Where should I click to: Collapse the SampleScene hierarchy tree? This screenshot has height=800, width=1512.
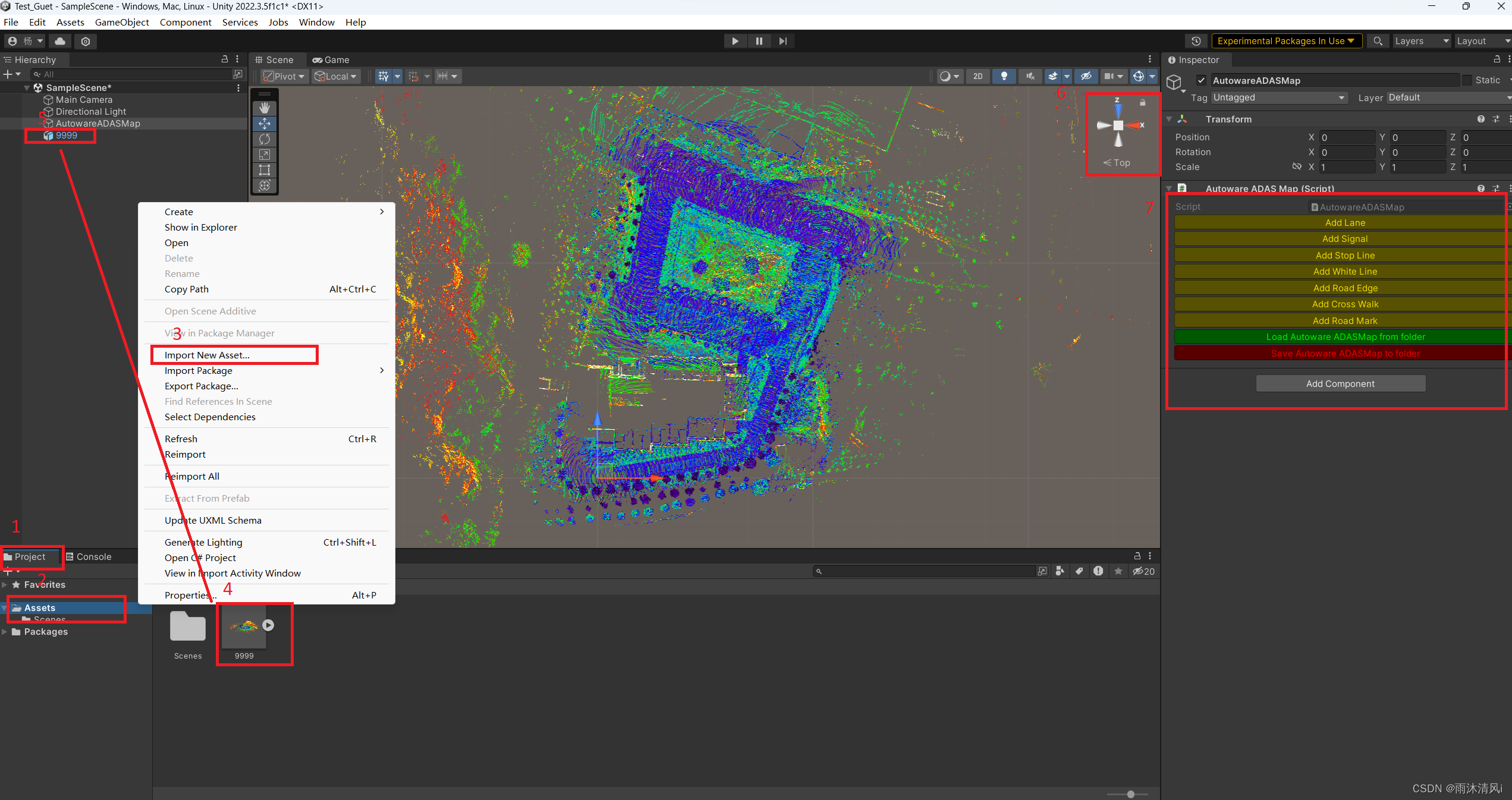tap(27, 87)
